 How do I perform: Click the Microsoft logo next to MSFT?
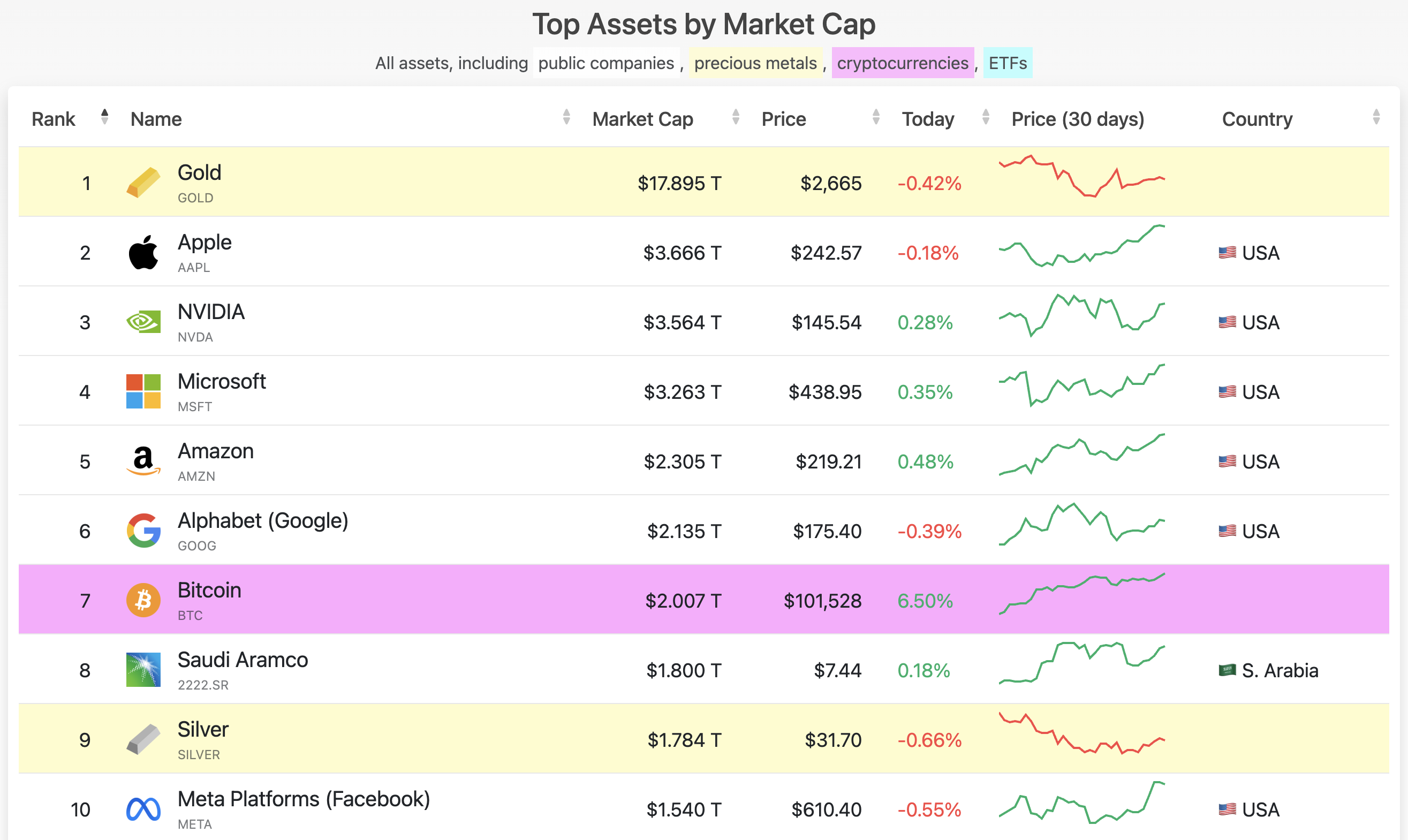143,391
